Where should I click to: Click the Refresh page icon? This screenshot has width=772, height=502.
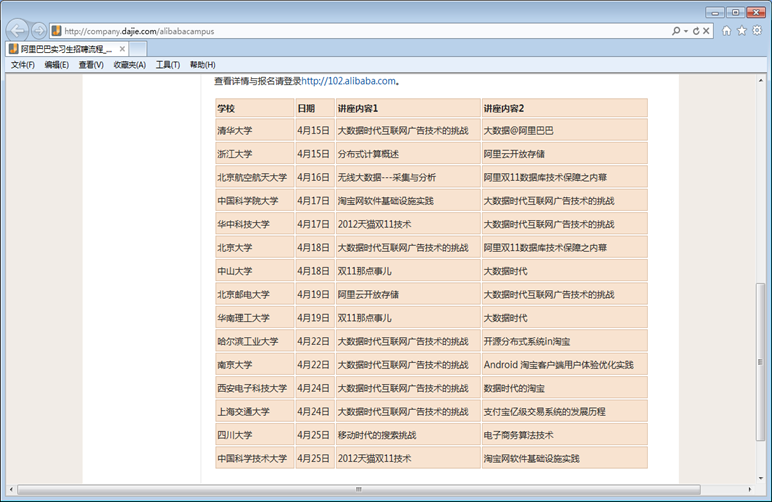point(696,31)
